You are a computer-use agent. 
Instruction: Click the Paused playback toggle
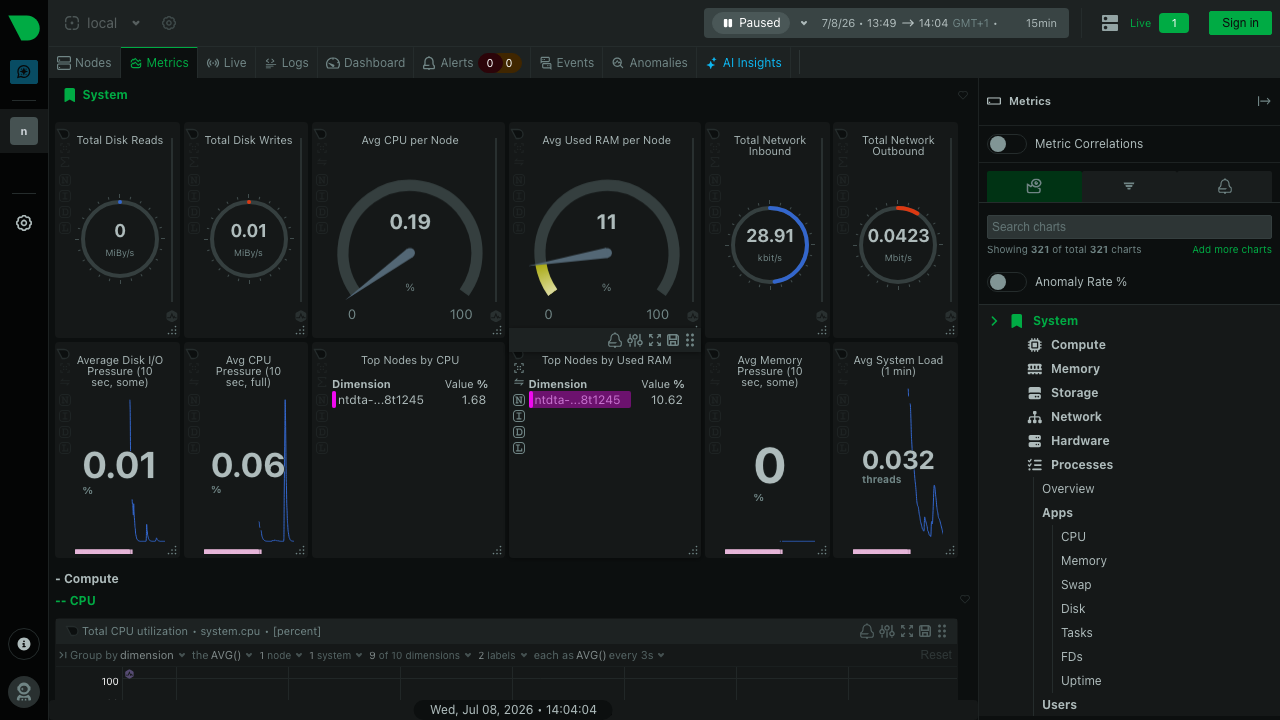[751, 23]
